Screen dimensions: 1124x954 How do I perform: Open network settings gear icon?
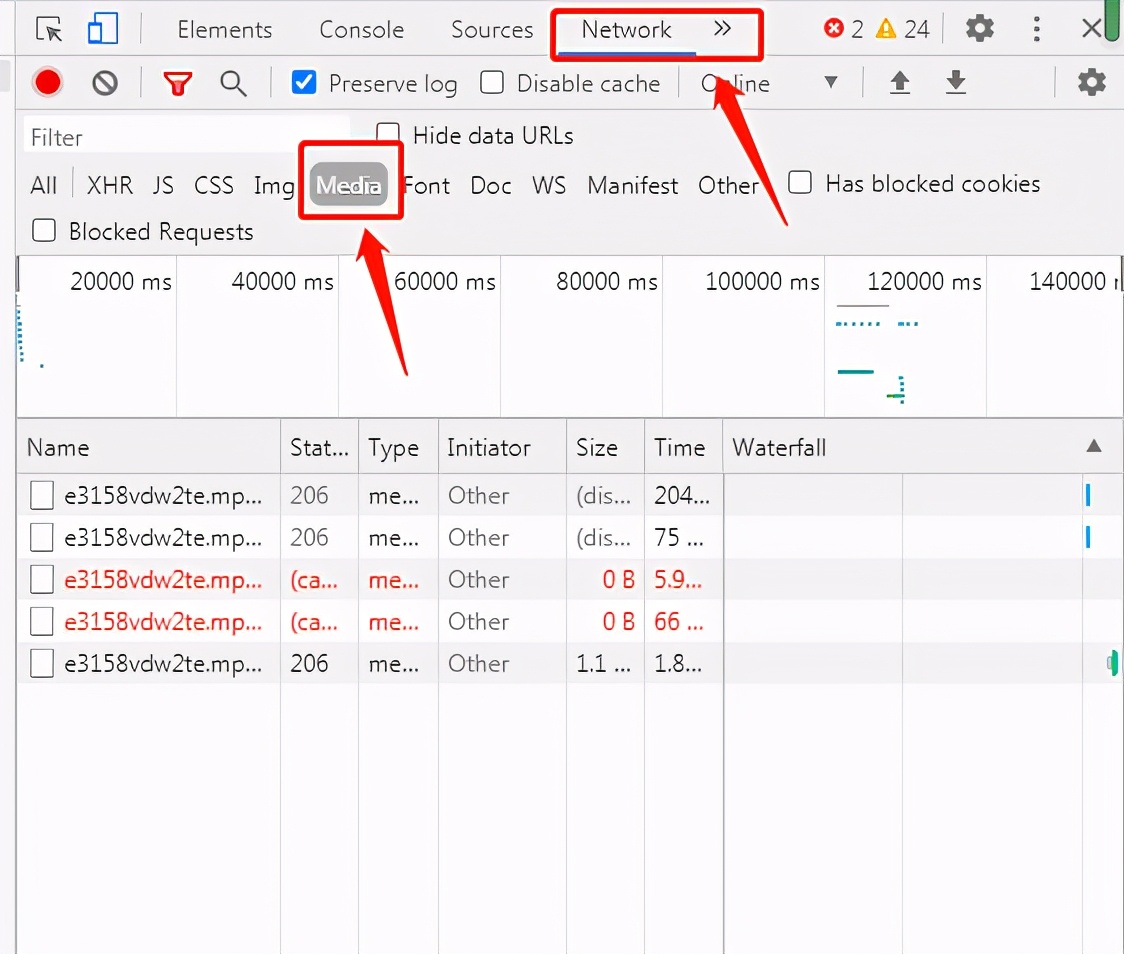(1091, 83)
